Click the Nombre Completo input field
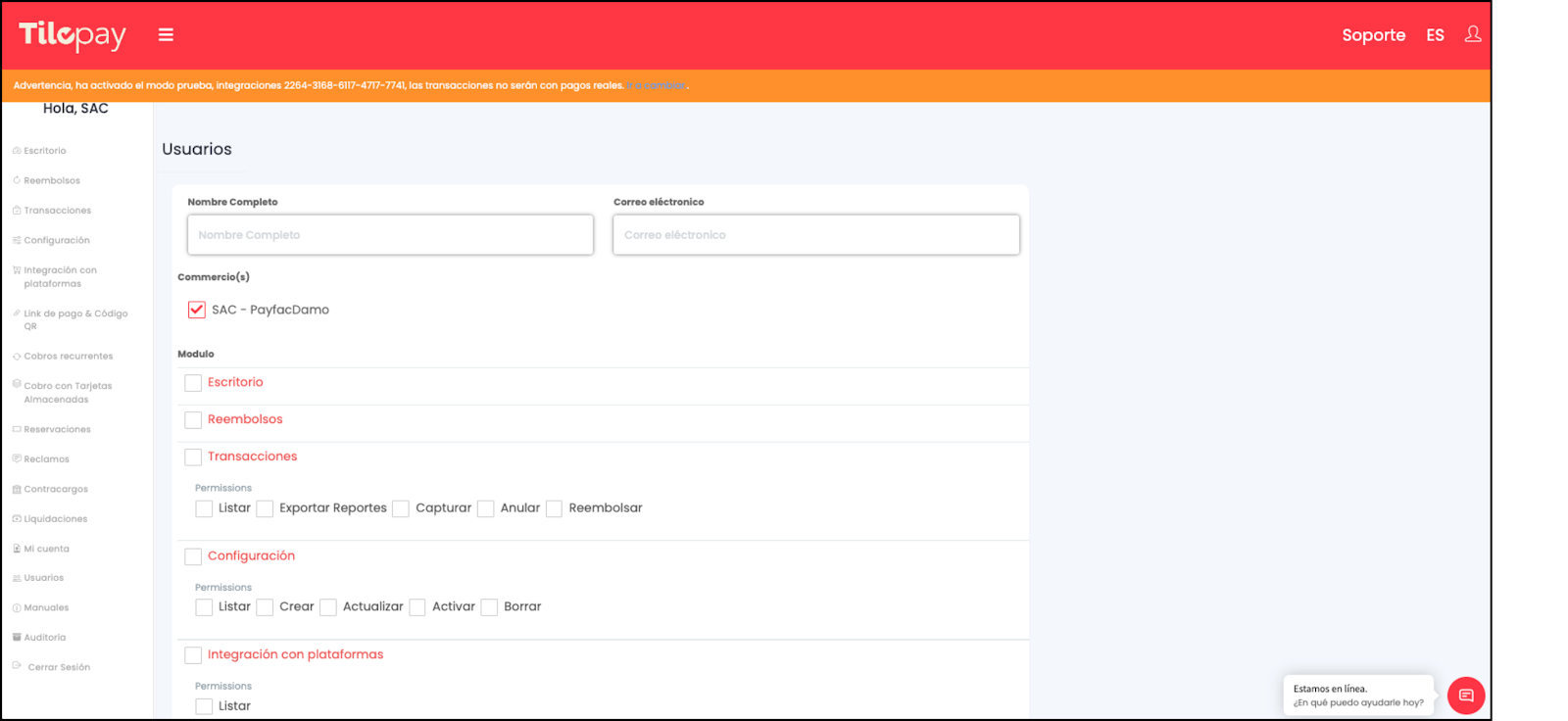Image resolution: width=1568 pixels, height=721 pixels. tap(390, 235)
